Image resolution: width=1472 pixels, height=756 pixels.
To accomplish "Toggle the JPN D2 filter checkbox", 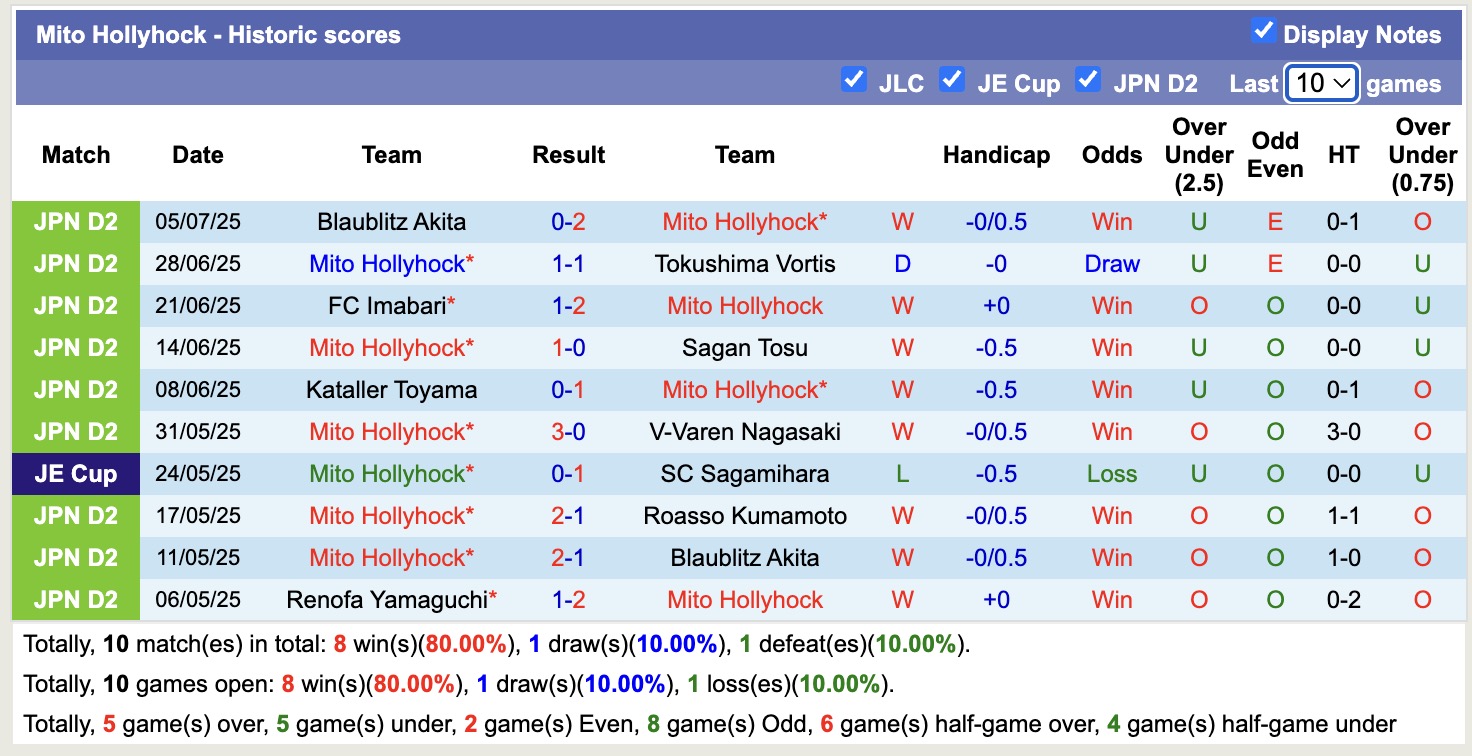I will pyautogui.click(x=1088, y=79).
